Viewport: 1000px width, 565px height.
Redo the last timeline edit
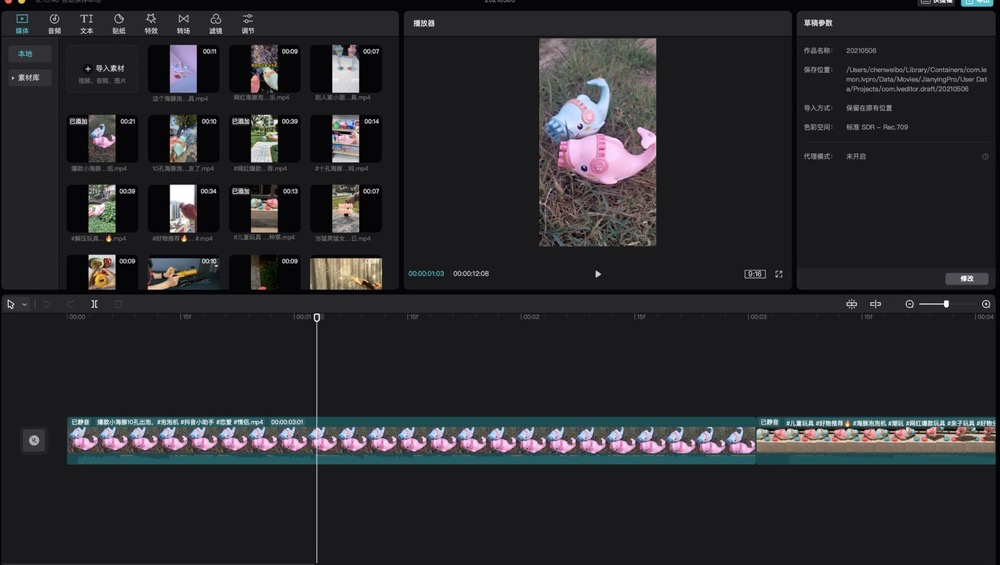click(x=70, y=304)
